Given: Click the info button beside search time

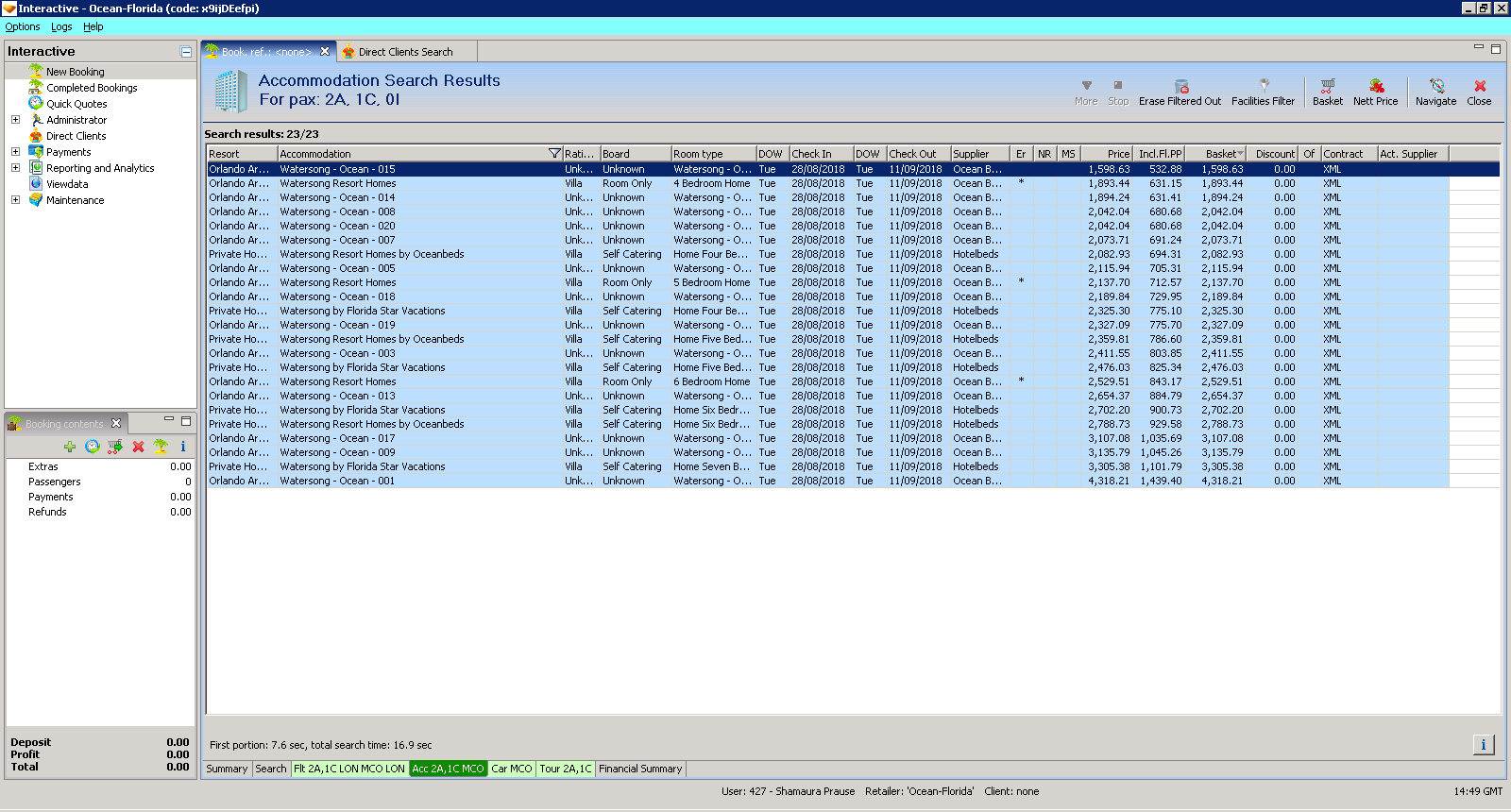Looking at the screenshot, I should [x=1484, y=745].
